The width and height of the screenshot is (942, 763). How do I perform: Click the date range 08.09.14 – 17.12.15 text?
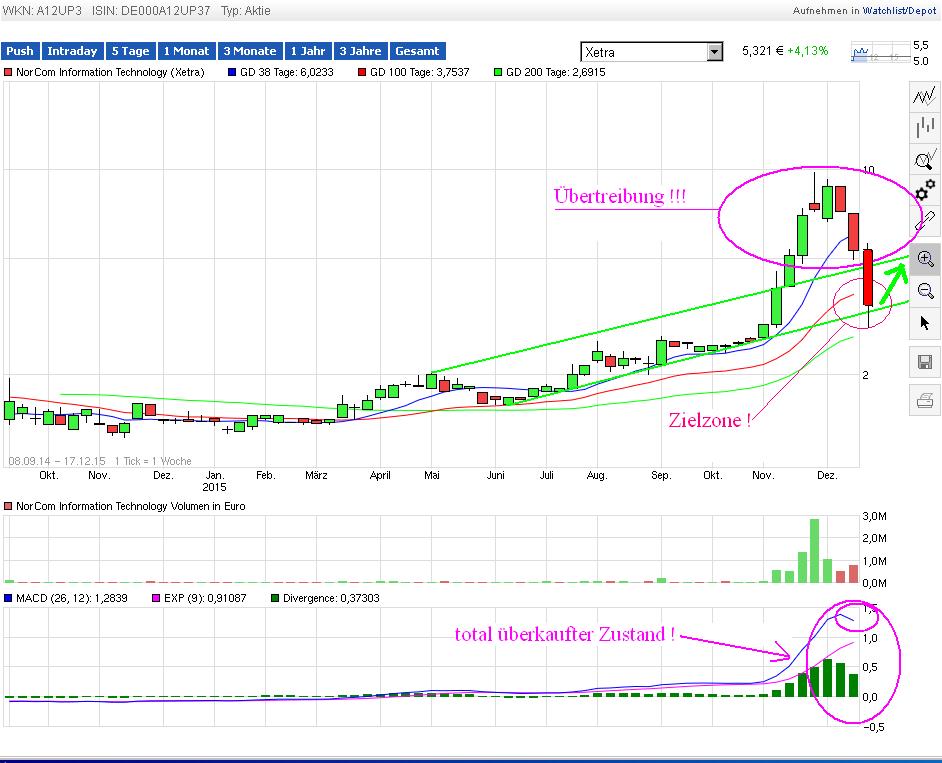(x=56, y=461)
